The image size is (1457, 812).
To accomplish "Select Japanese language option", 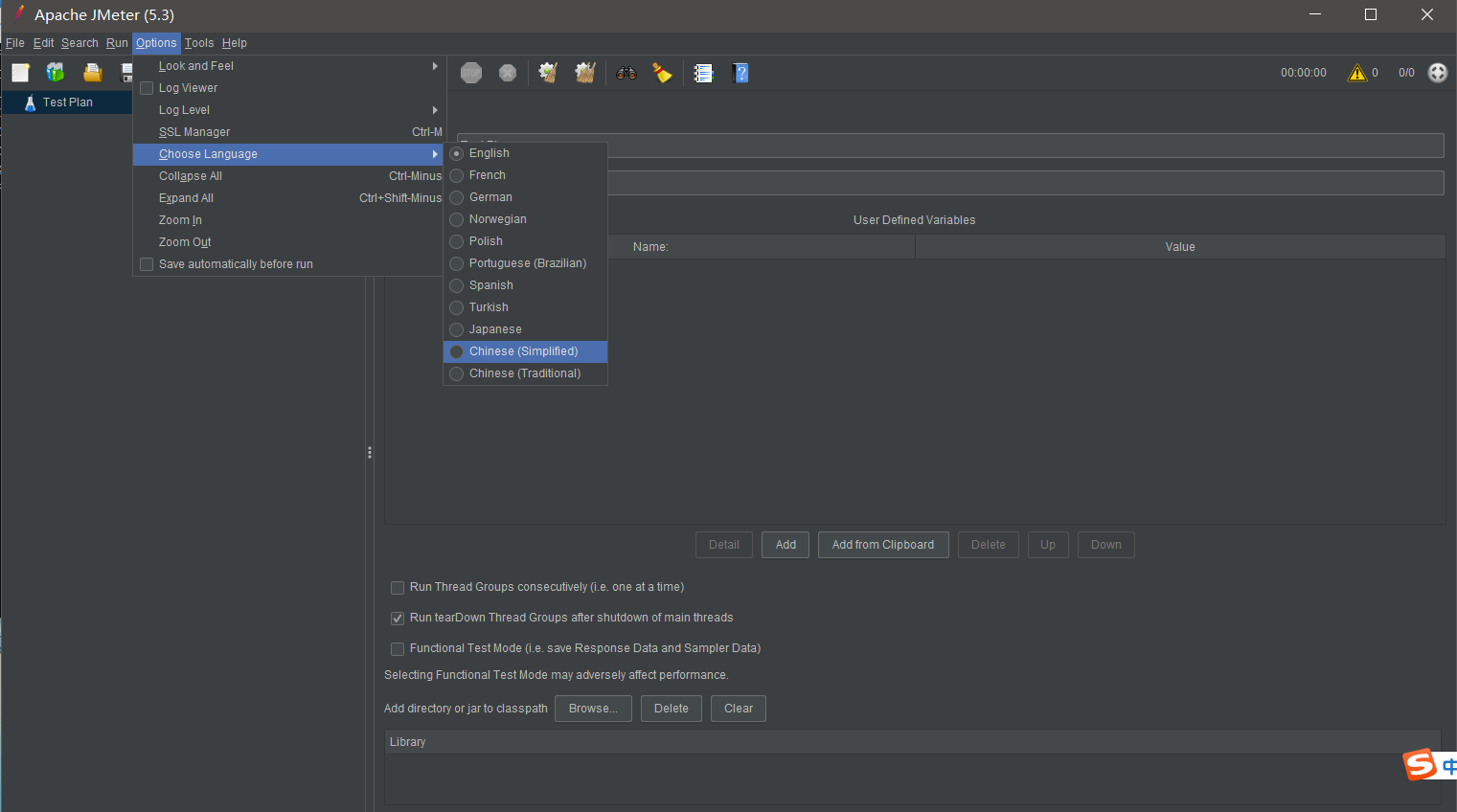I will click(525, 329).
